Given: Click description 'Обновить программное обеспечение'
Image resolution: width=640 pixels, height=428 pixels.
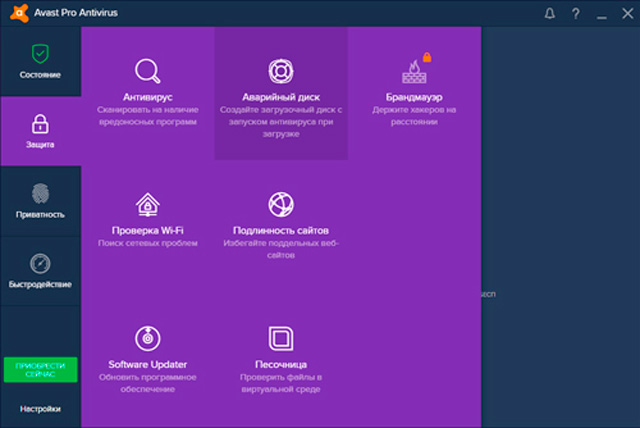Looking at the screenshot, I should [x=147, y=383].
